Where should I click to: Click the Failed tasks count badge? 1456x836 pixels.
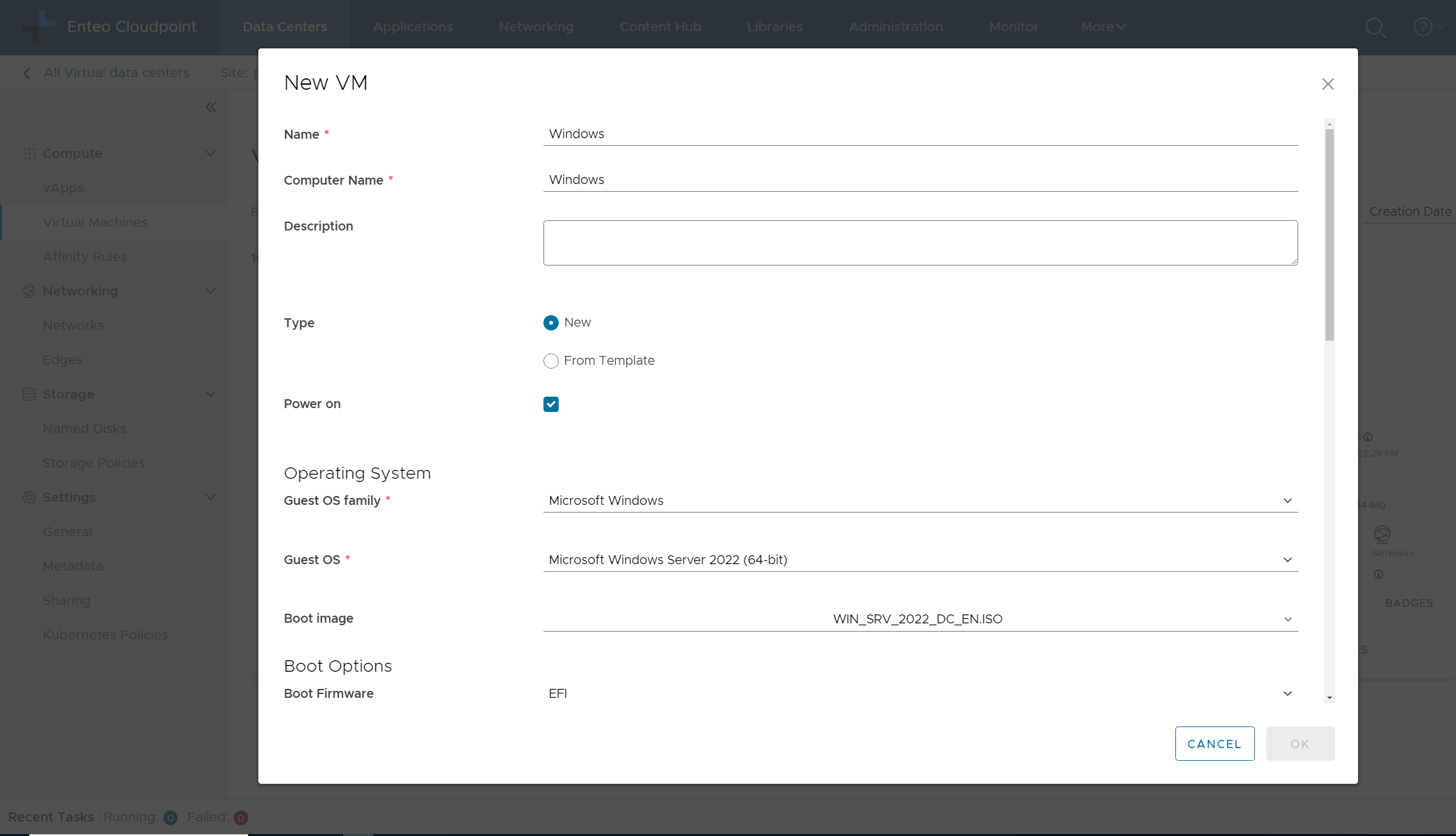click(x=241, y=818)
